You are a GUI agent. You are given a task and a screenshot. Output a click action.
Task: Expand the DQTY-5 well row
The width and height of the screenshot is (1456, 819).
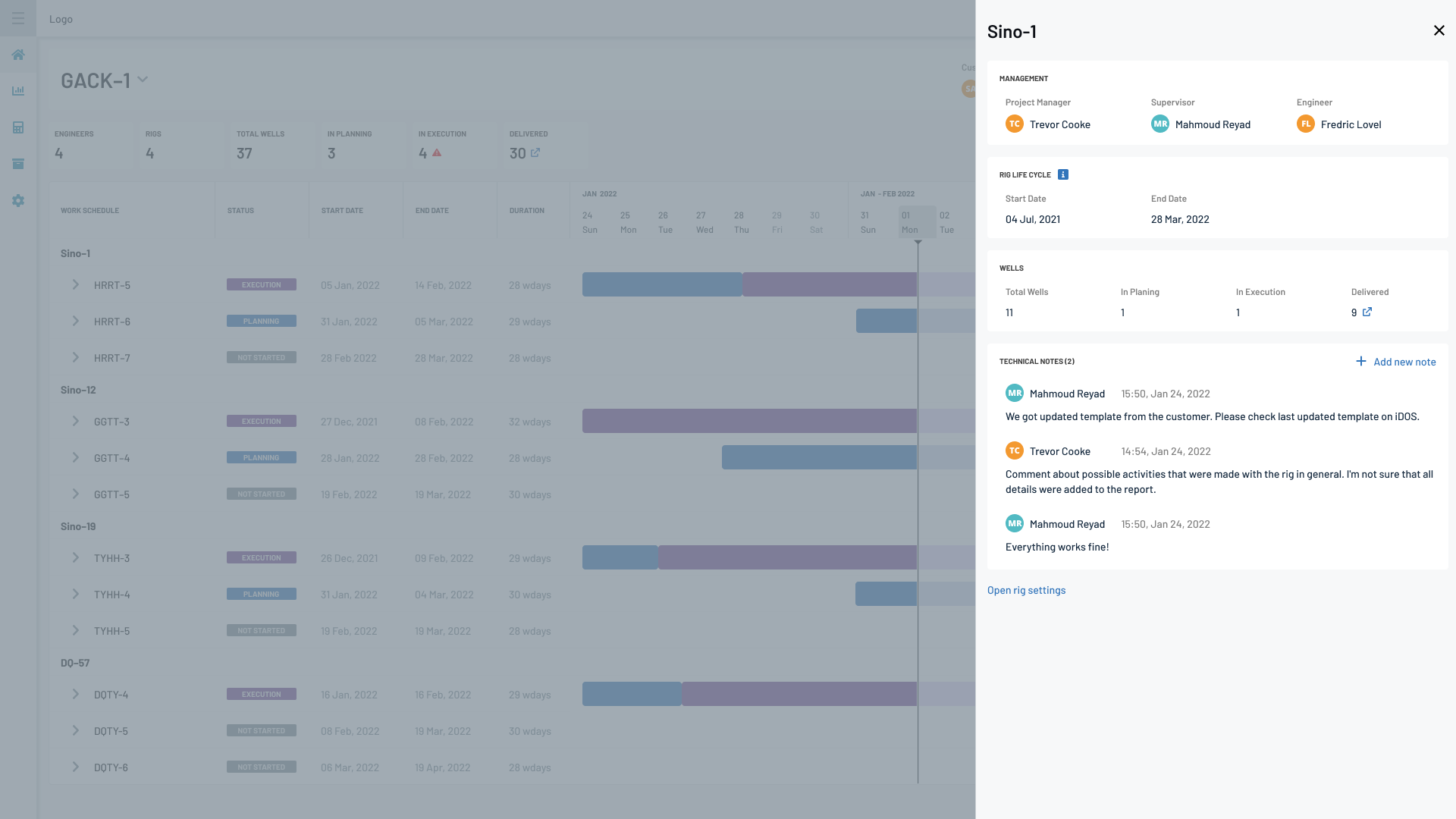tap(75, 730)
